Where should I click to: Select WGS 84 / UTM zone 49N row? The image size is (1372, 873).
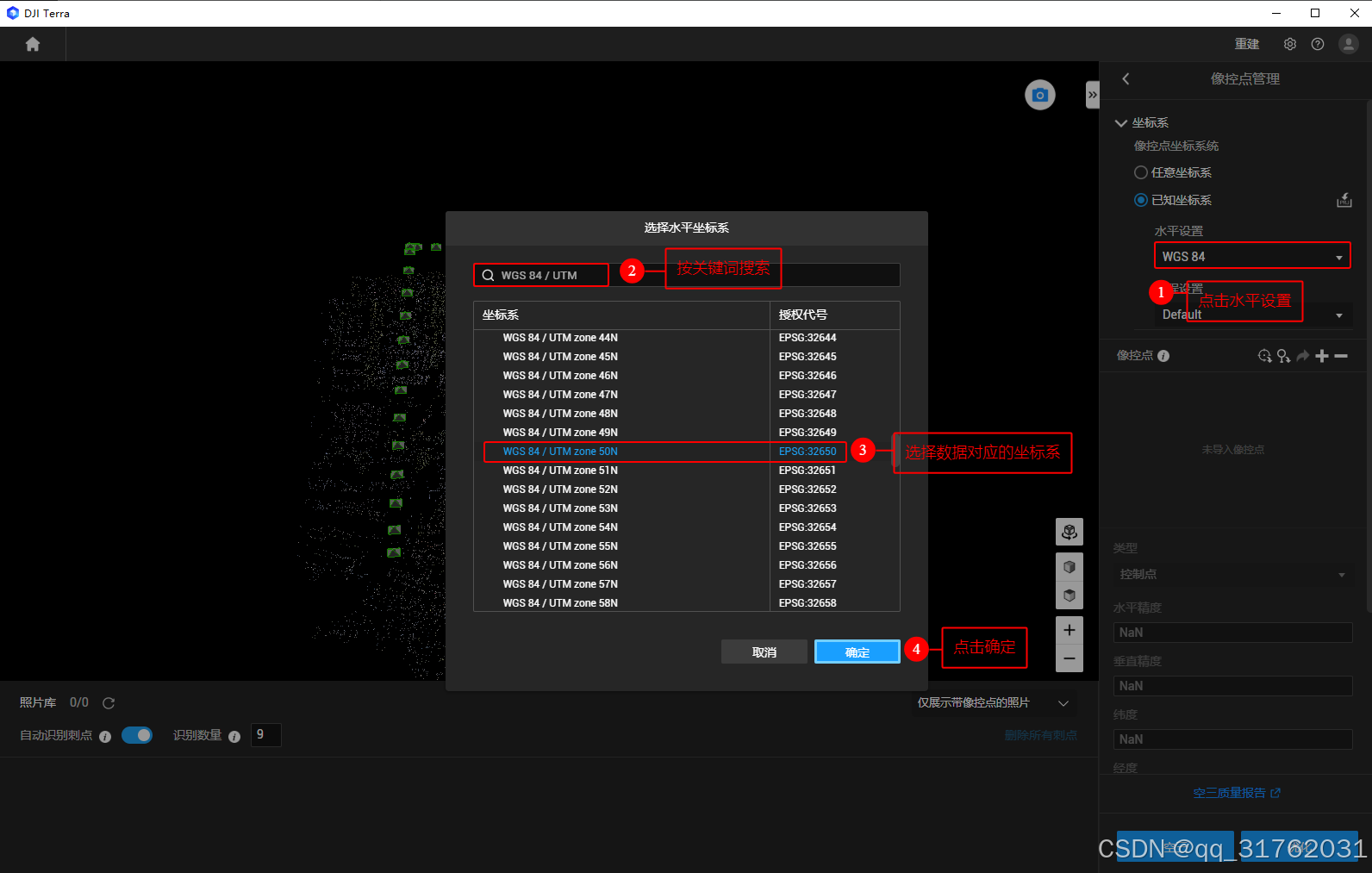pyautogui.click(x=687, y=433)
